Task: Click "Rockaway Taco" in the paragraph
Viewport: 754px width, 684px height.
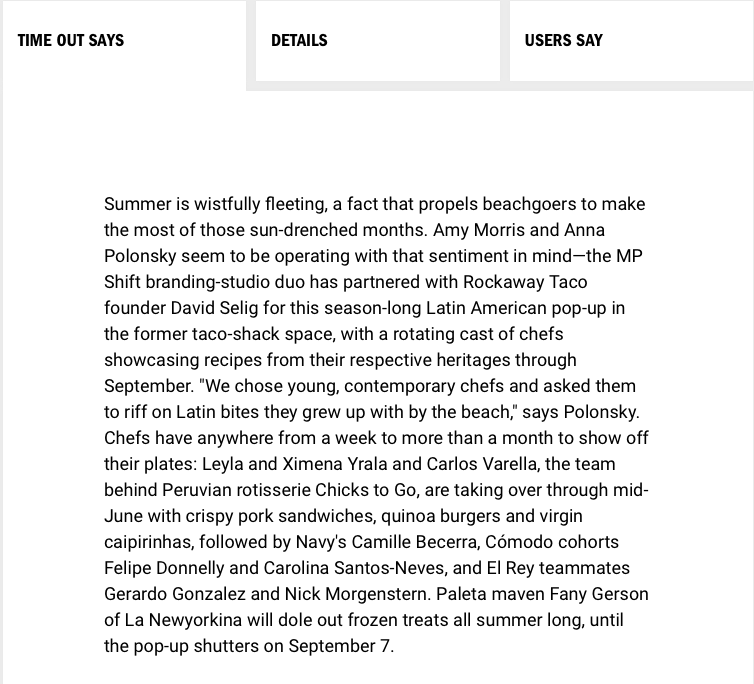Action: tap(525, 282)
